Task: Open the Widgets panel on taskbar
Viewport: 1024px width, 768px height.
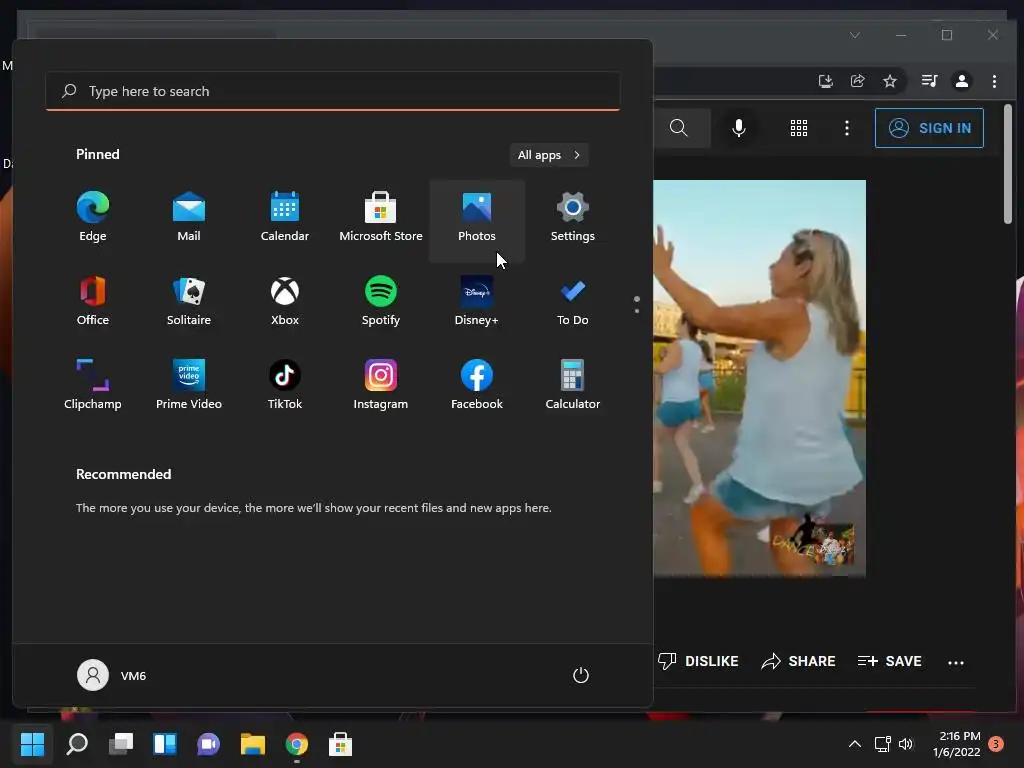Action: (x=165, y=744)
